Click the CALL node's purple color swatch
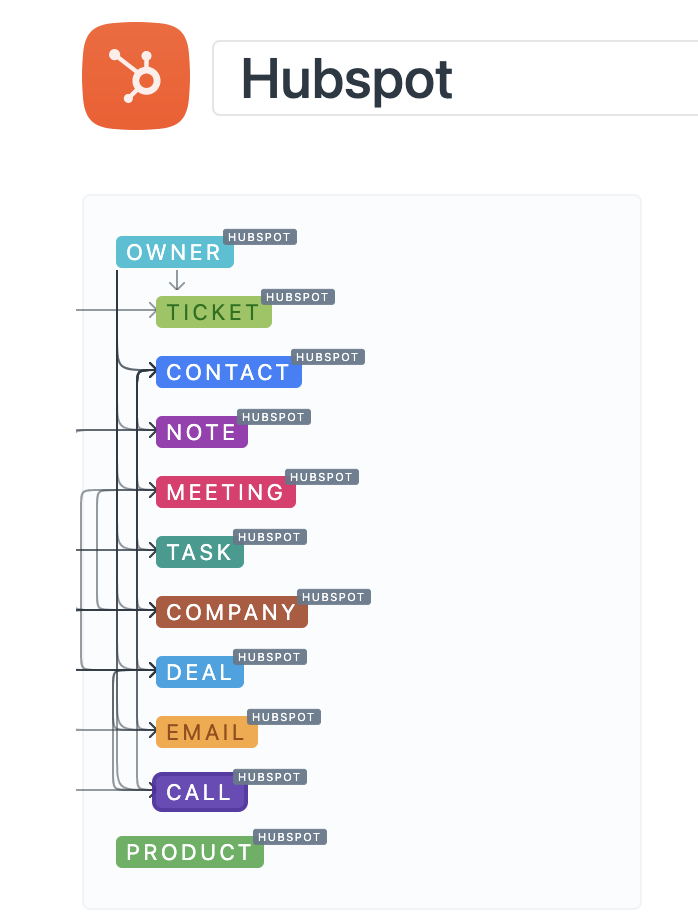Viewport: 698px width, 912px height. pyautogui.click(x=200, y=792)
